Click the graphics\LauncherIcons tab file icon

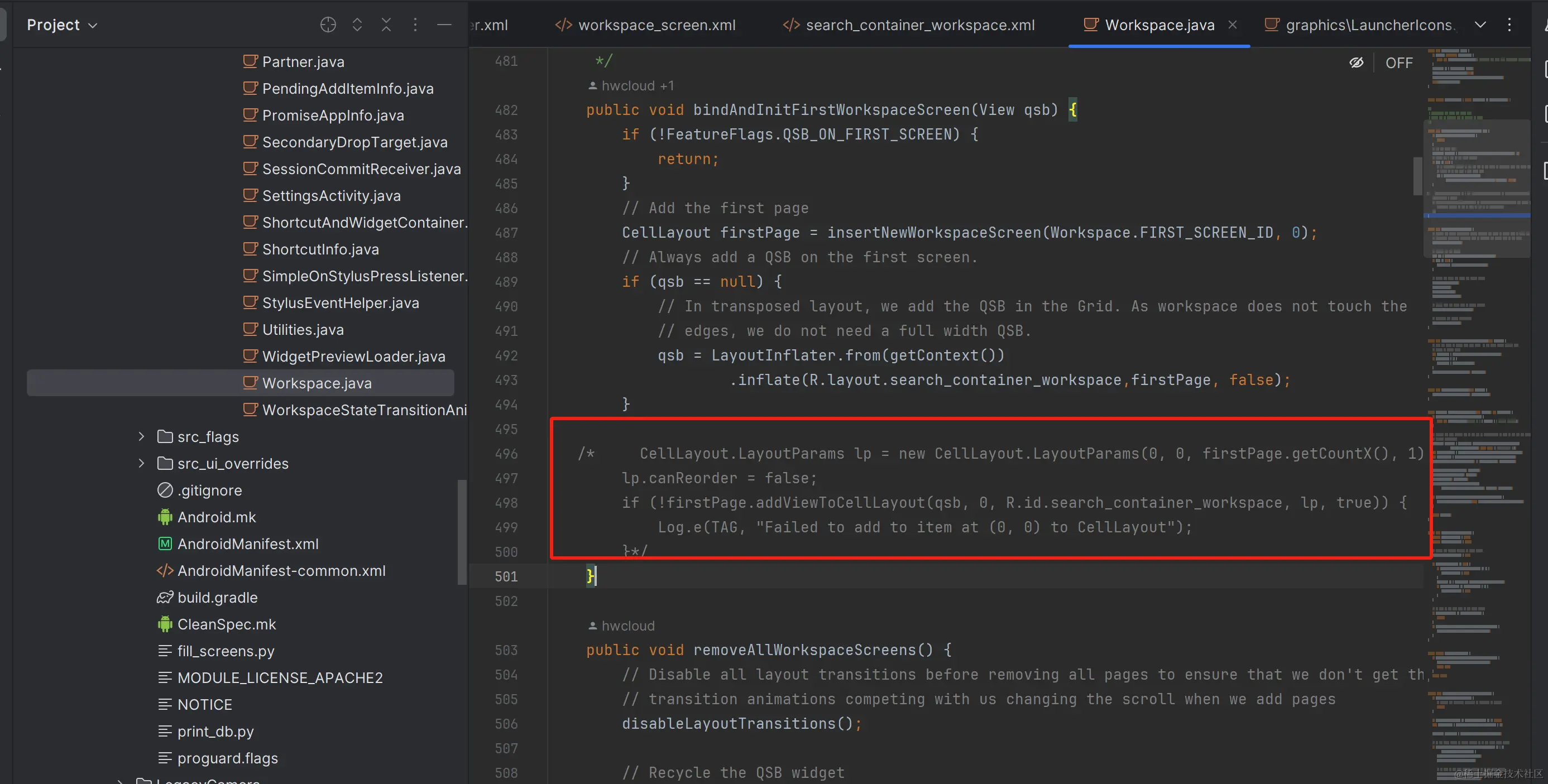[x=1272, y=24]
